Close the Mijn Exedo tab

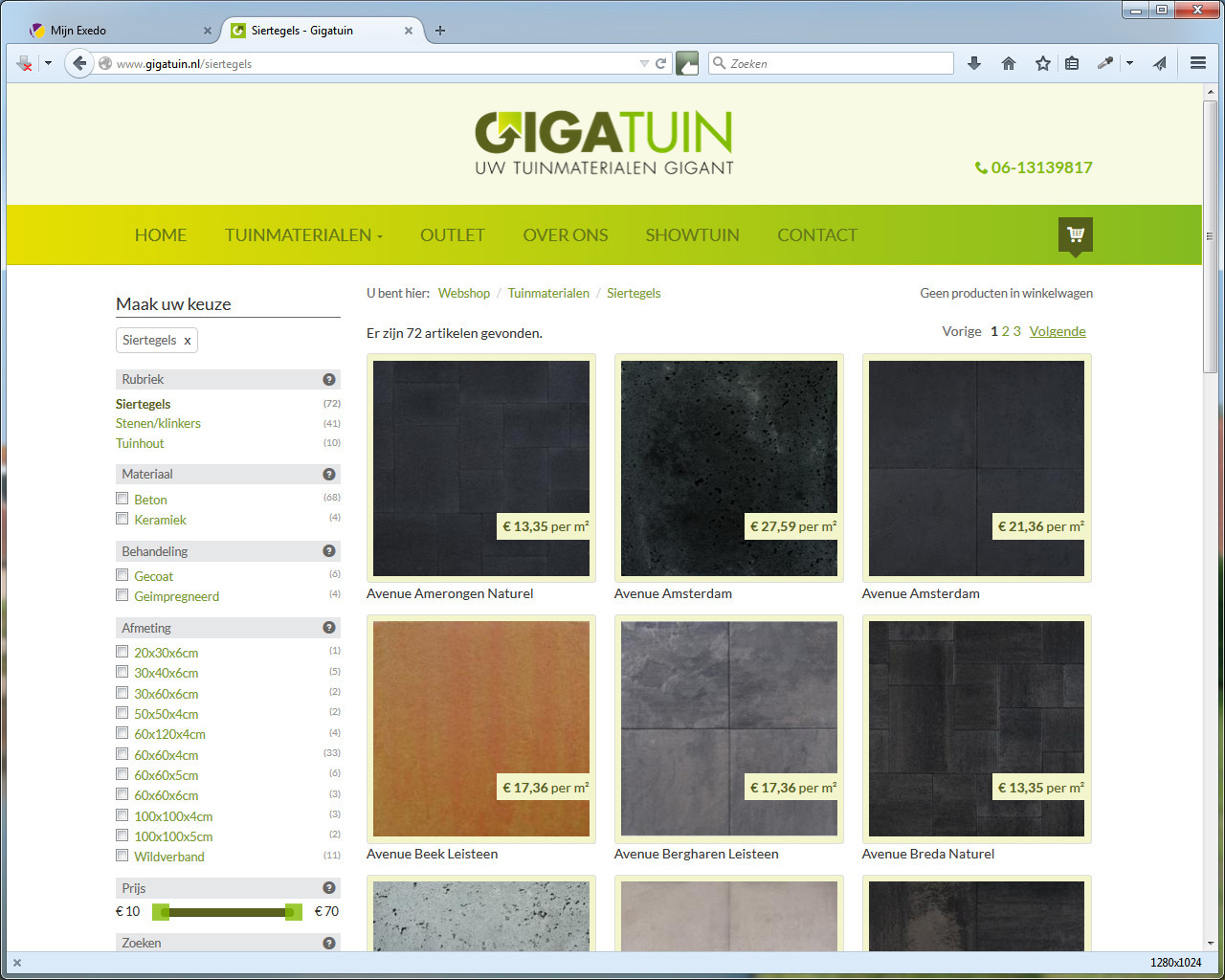[x=208, y=31]
